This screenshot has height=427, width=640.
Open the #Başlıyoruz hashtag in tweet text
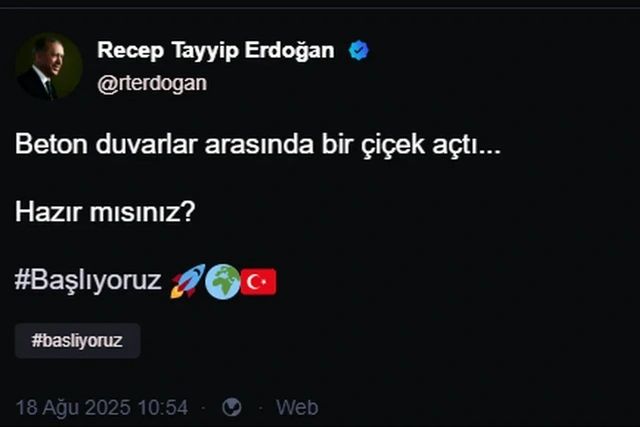[88, 281]
